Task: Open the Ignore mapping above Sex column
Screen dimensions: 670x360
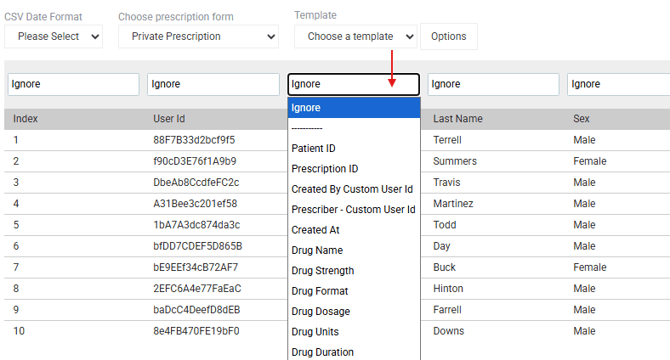Action: coord(619,84)
